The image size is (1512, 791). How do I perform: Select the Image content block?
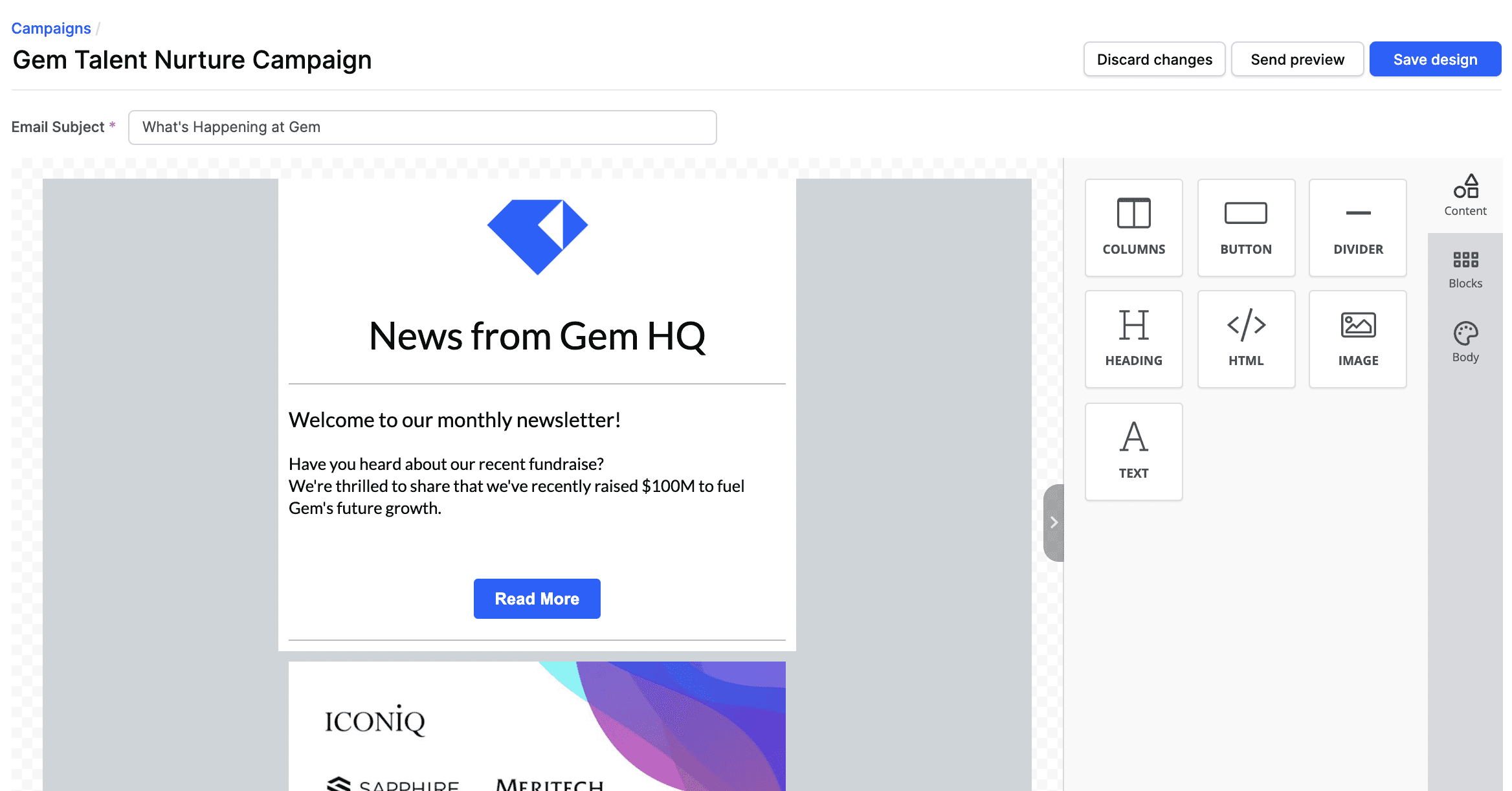point(1357,339)
